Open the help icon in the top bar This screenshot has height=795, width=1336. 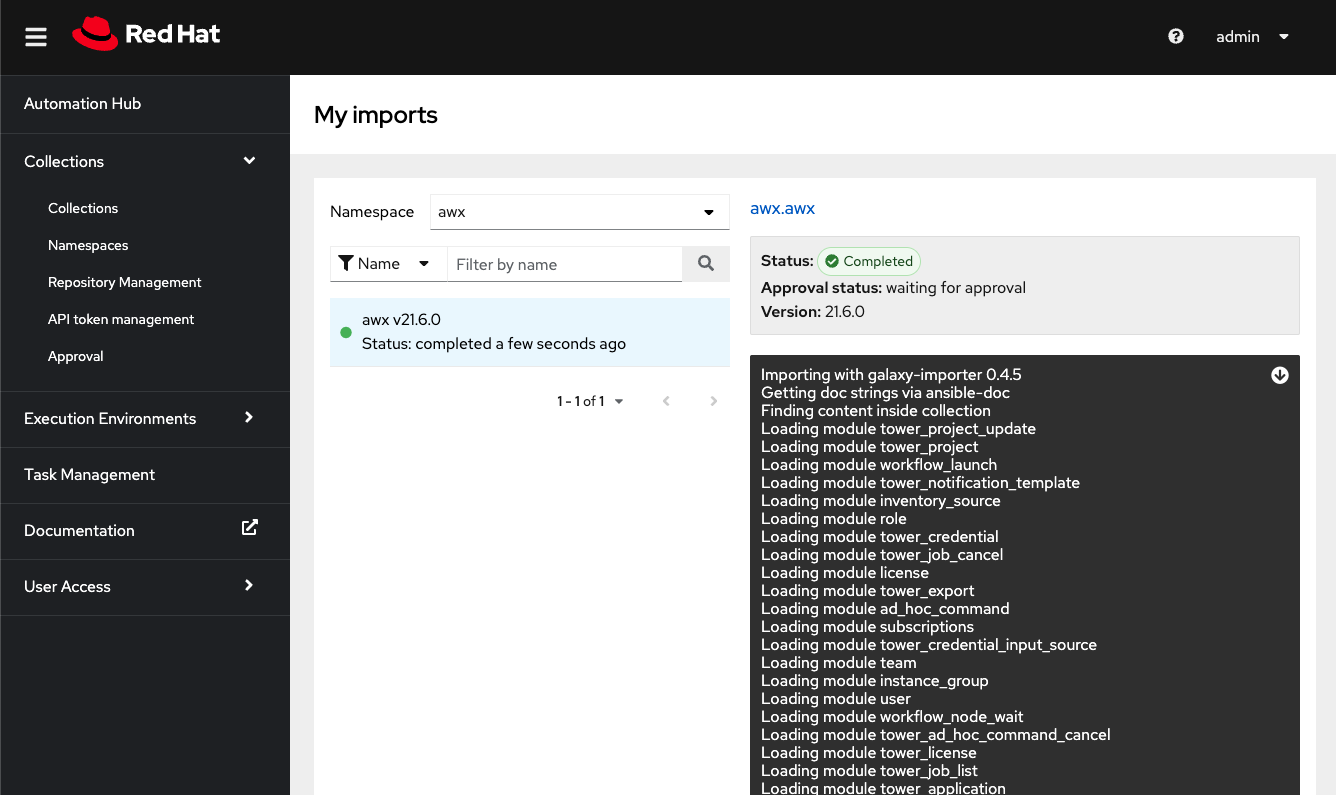point(1175,36)
